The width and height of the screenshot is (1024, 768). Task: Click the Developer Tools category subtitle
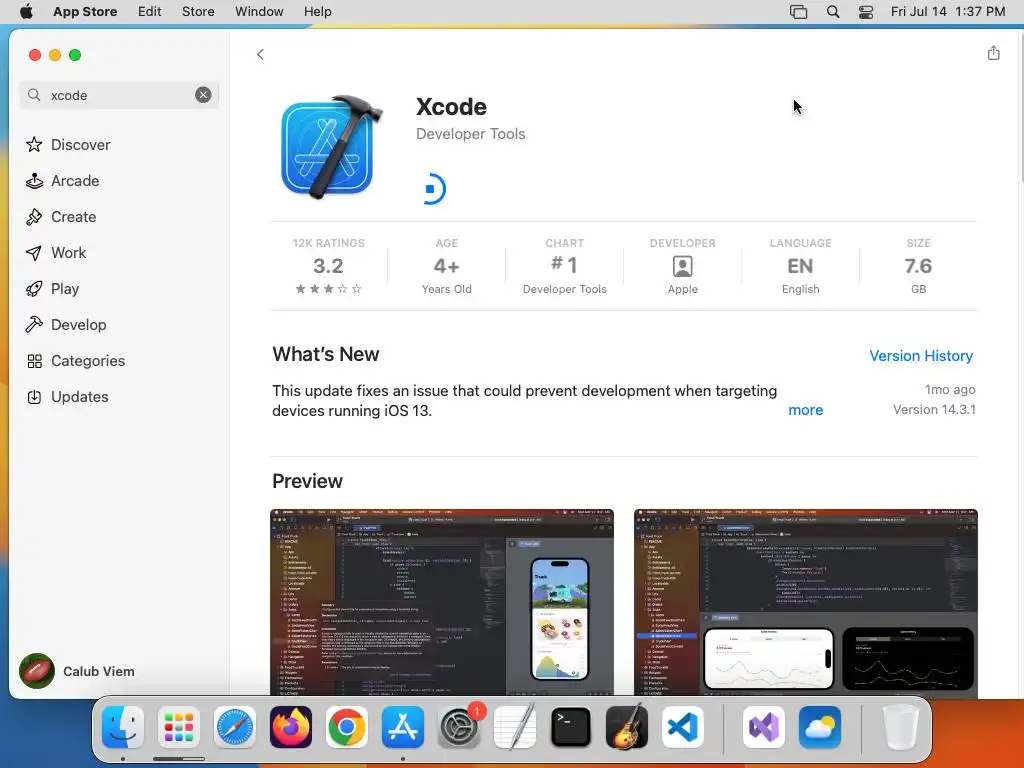tap(470, 134)
